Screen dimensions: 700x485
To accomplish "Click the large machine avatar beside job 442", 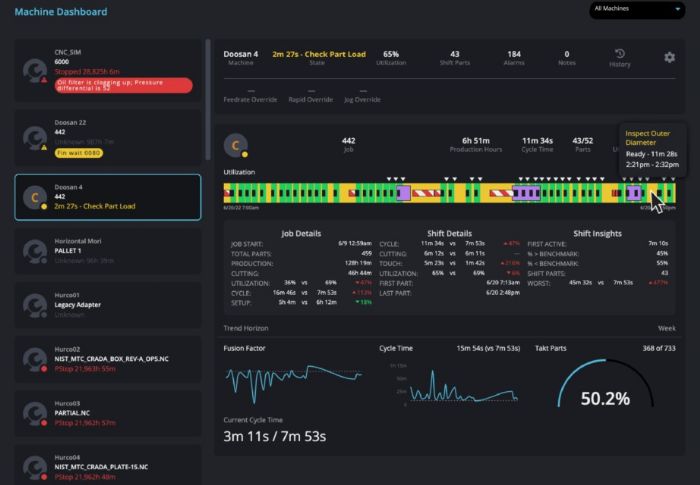I will (x=236, y=145).
